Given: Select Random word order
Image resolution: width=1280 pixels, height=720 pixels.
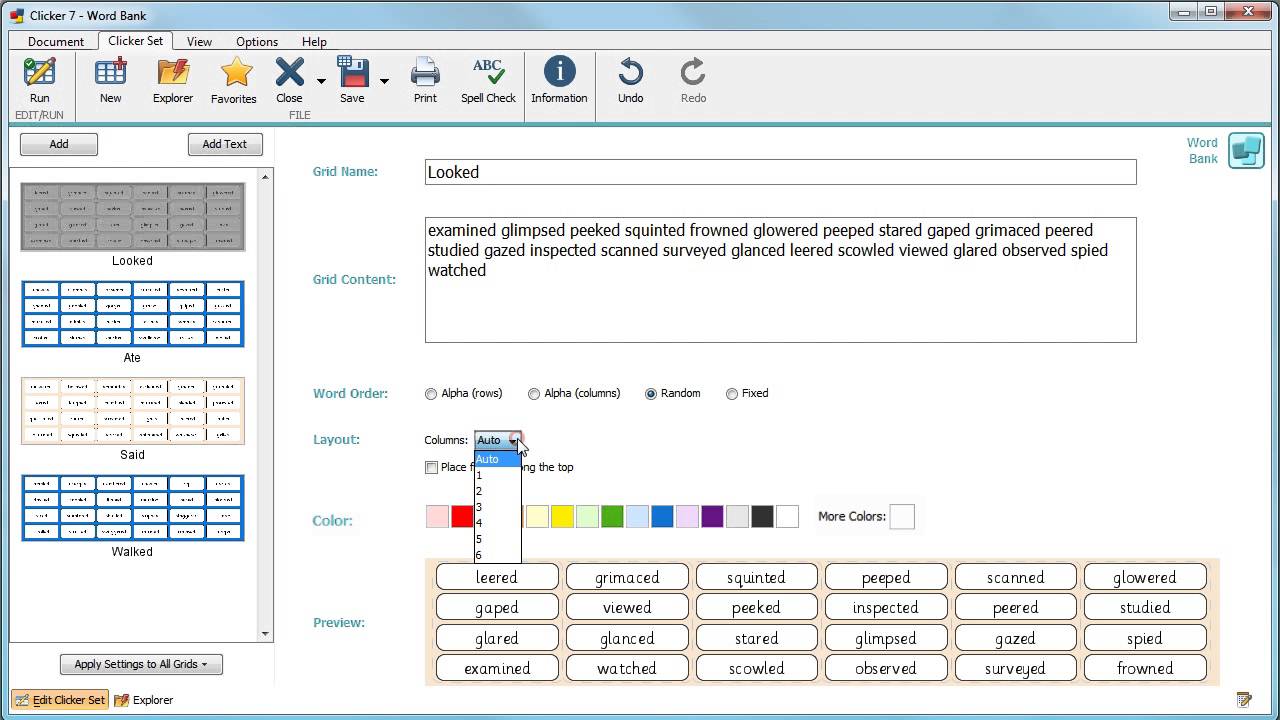Looking at the screenshot, I should pos(651,394).
